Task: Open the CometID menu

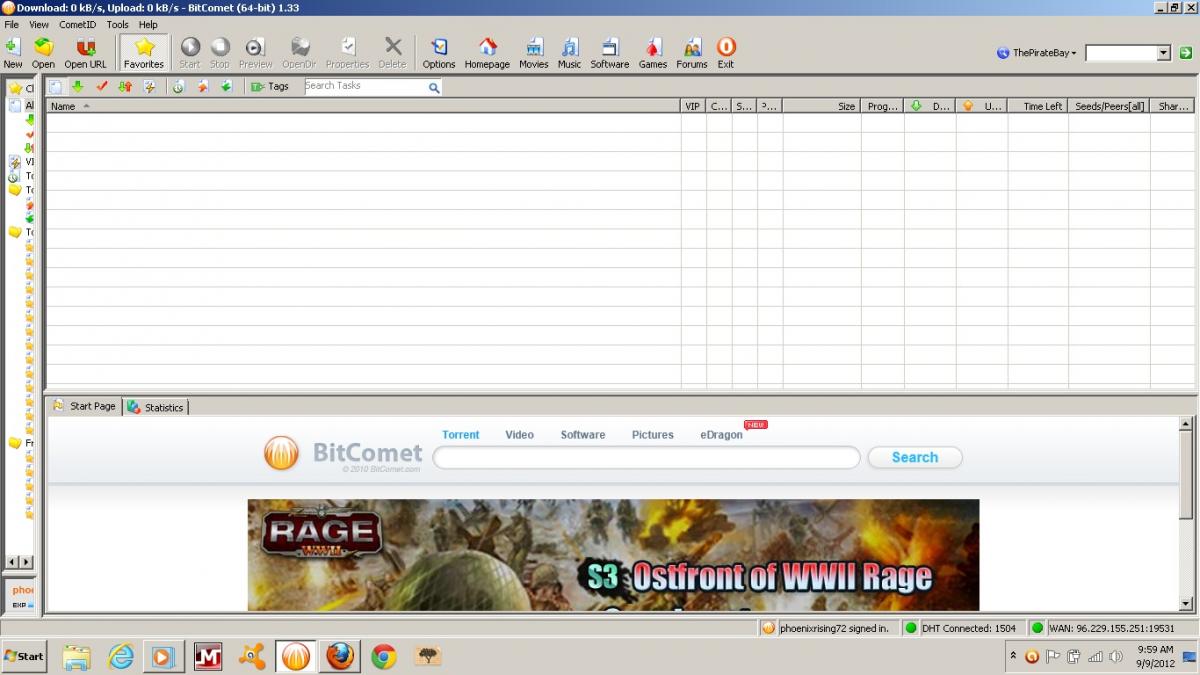Action: coord(77,24)
